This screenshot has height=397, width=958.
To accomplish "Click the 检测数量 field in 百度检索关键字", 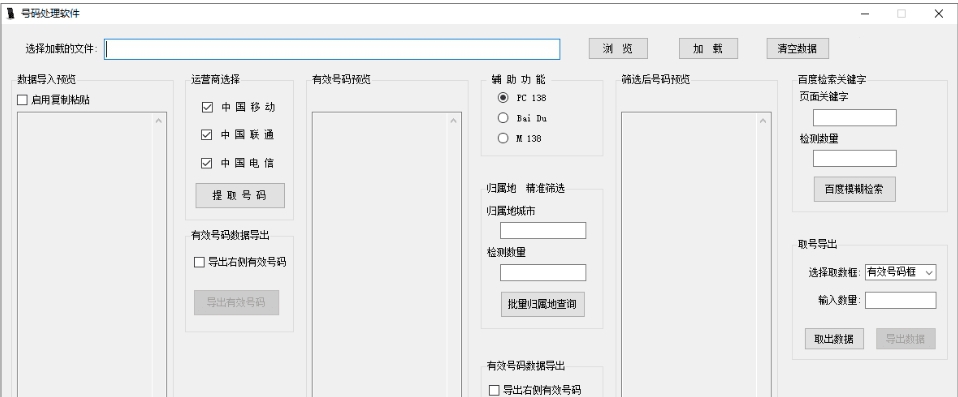I will pos(854,158).
